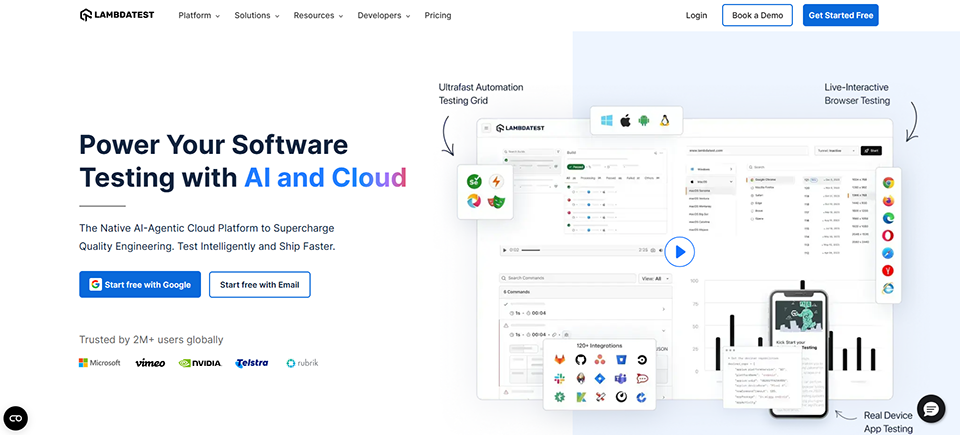Image resolution: width=960 pixels, height=435 pixels.
Task: Click the Rocket.Chat bubble icon
Action: tap(642, 379)
